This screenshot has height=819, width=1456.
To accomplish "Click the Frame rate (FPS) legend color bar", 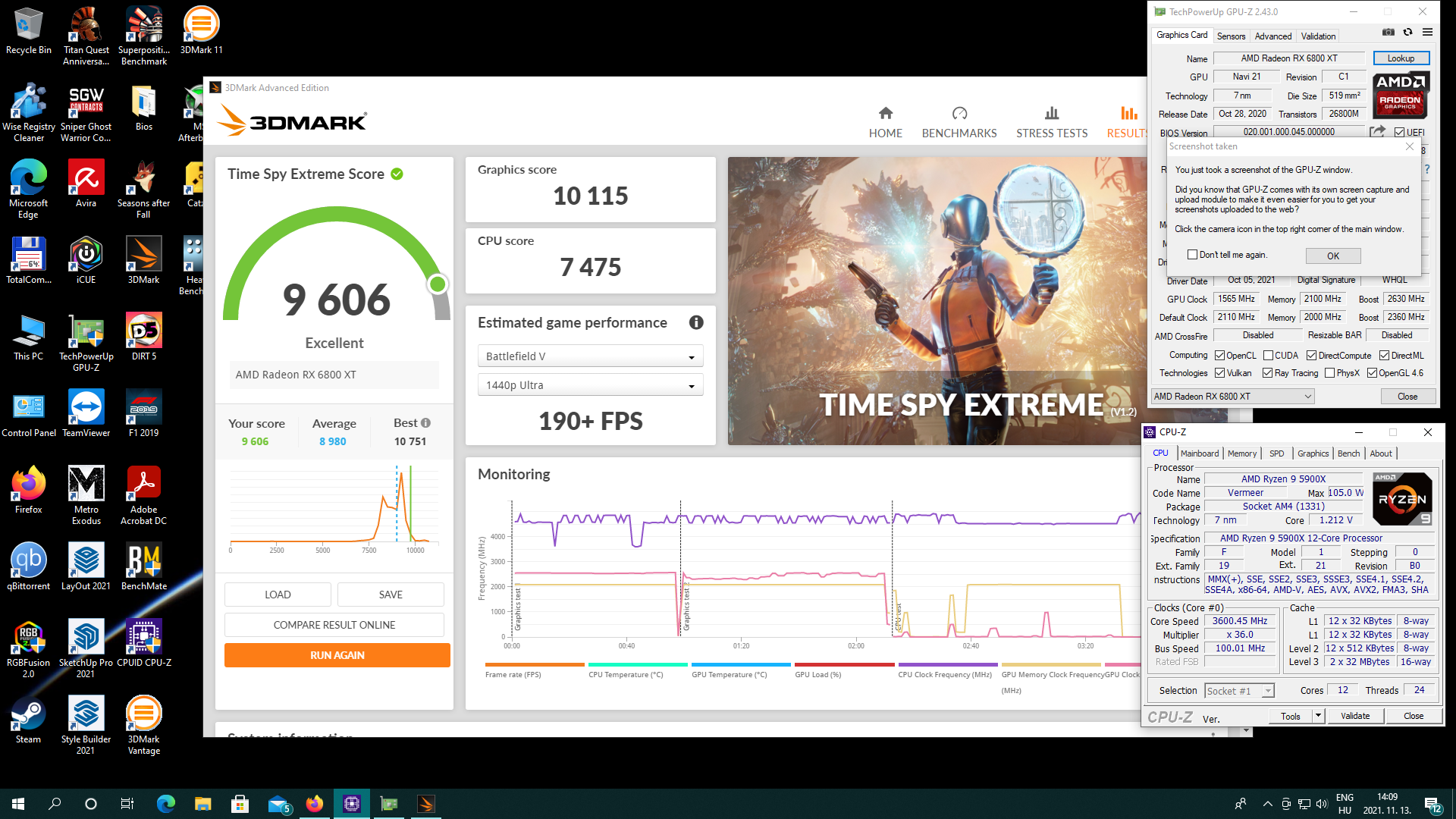I will 534,664.
